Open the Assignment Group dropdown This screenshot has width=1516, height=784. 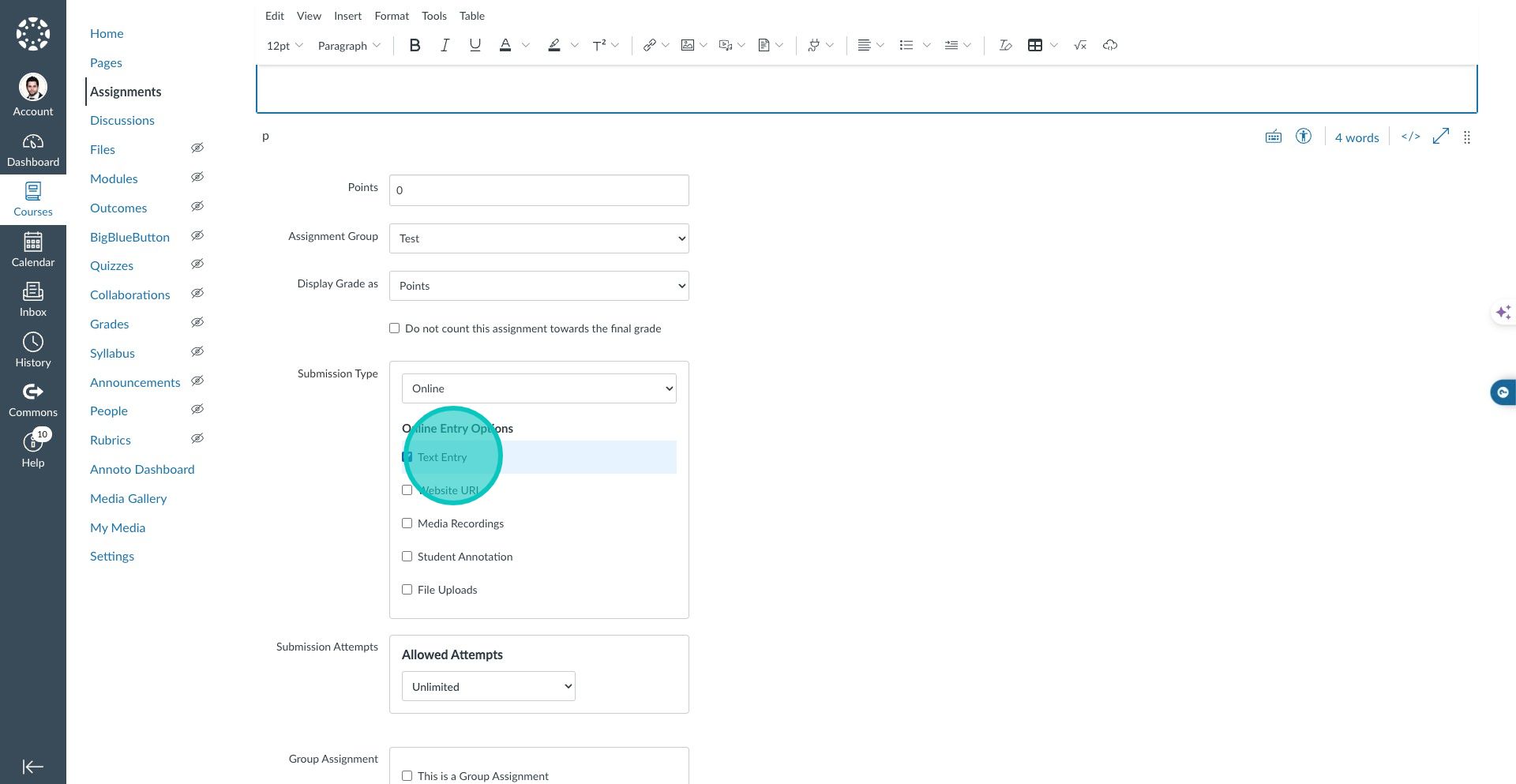coord(538,238)
